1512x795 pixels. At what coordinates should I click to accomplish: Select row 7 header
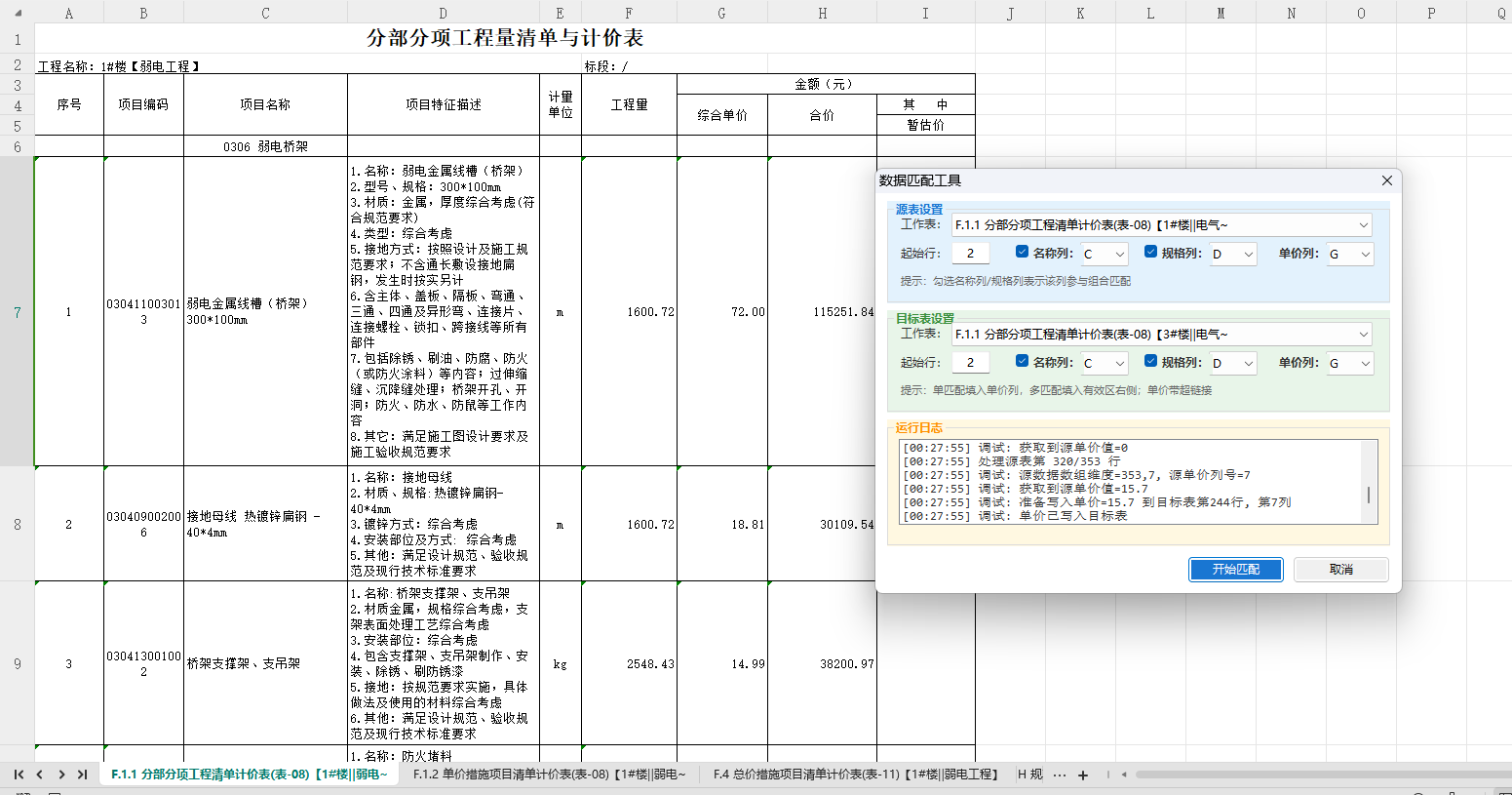pyautogui.click(x=18, y=312)
